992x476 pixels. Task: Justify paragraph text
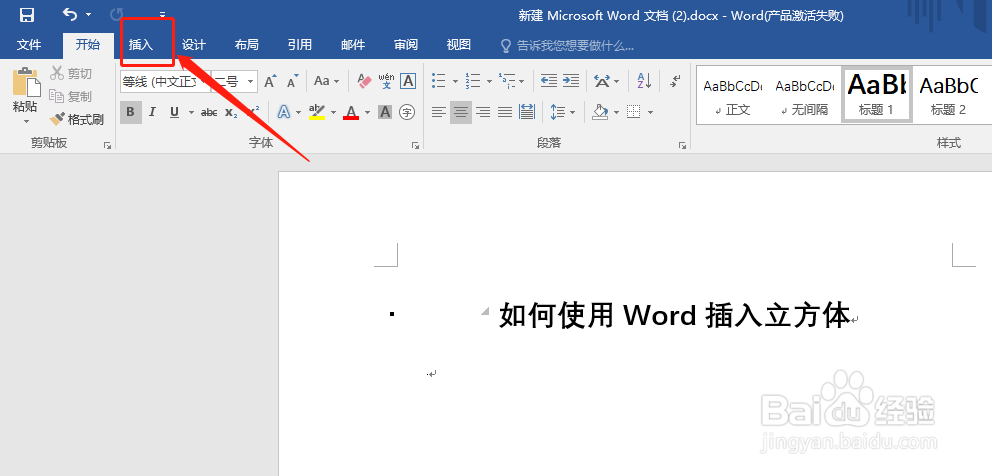point(505,112)
